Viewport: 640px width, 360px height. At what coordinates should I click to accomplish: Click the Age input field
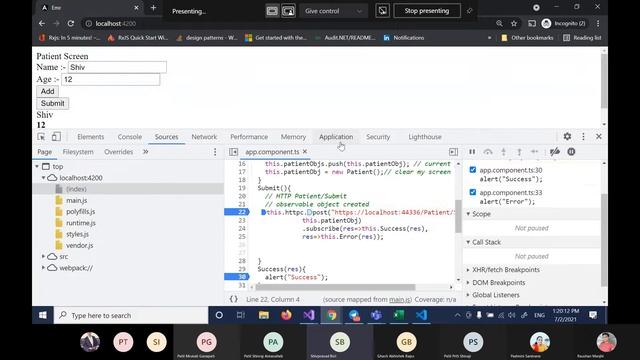(x=111, y=79)
